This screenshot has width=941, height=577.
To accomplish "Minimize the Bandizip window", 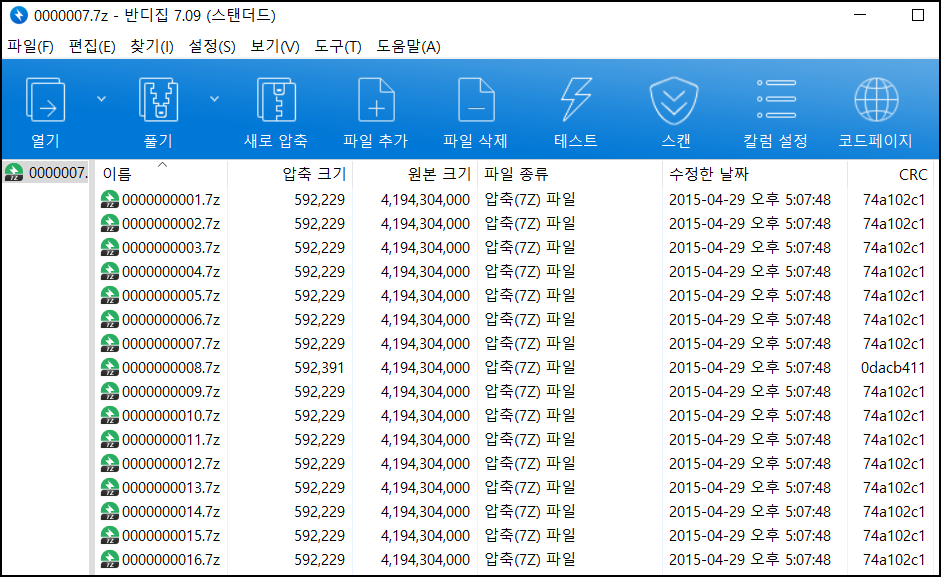I will click(860, 15).
